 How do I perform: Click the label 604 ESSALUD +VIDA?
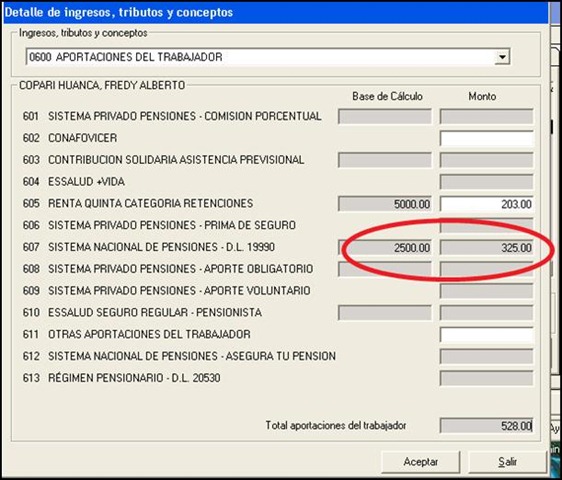74,182
